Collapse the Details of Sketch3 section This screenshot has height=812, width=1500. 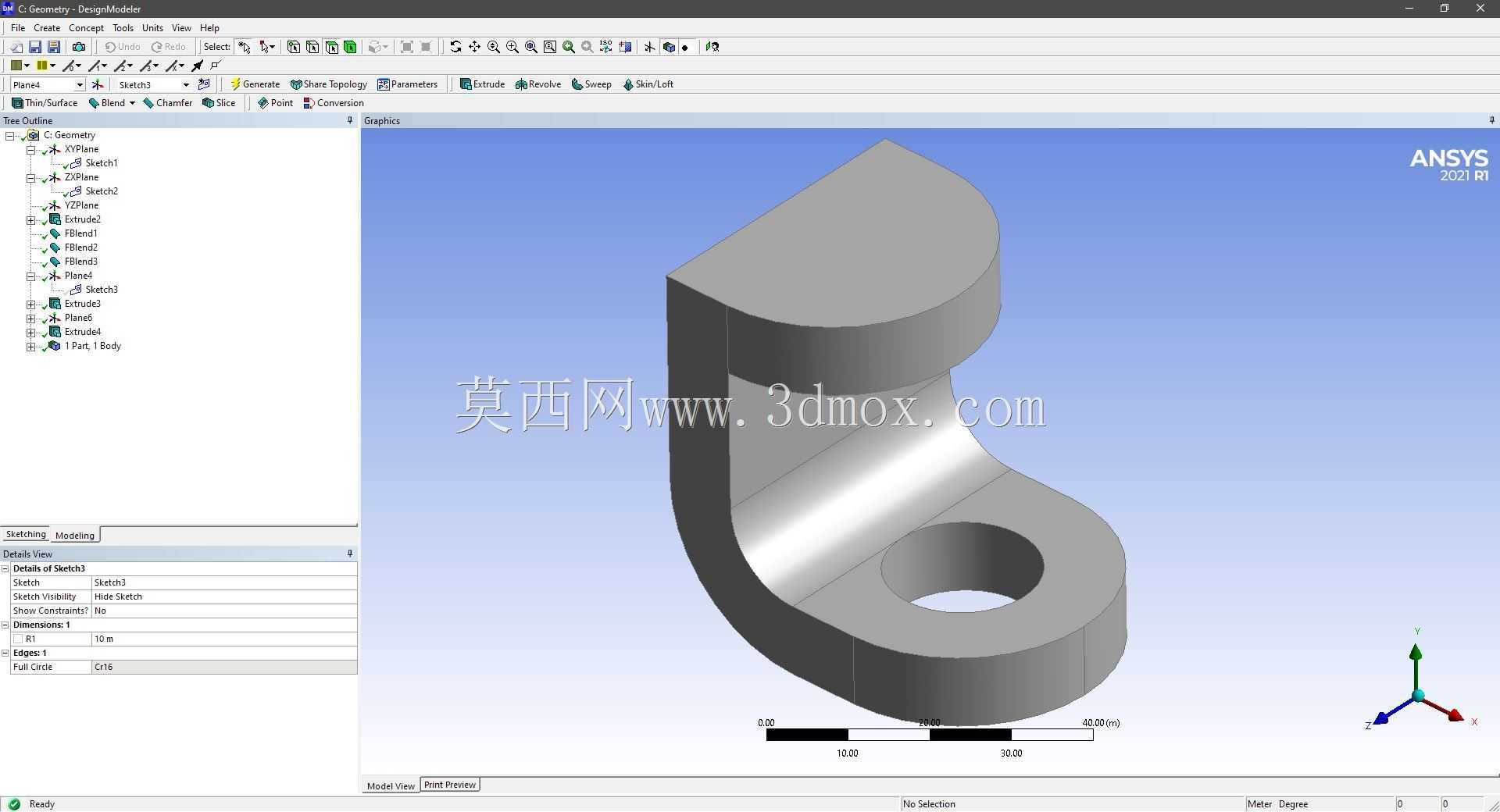(x=5, y=568)
